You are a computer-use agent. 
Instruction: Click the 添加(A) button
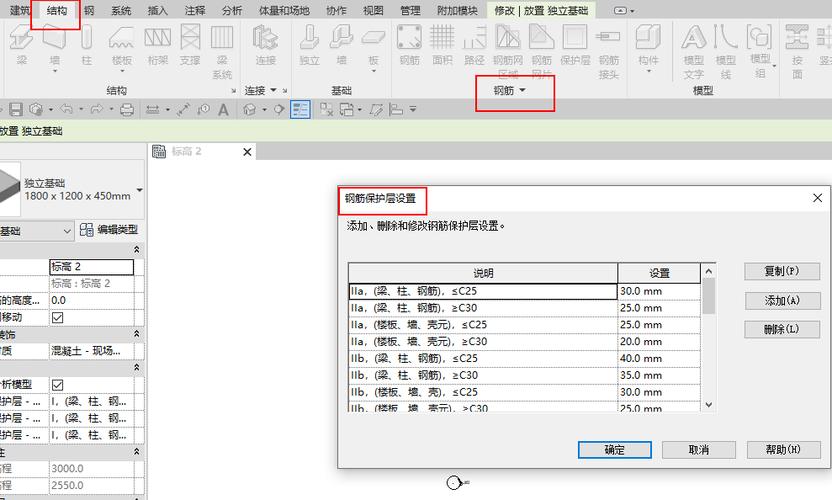click(x=782, y=300)
